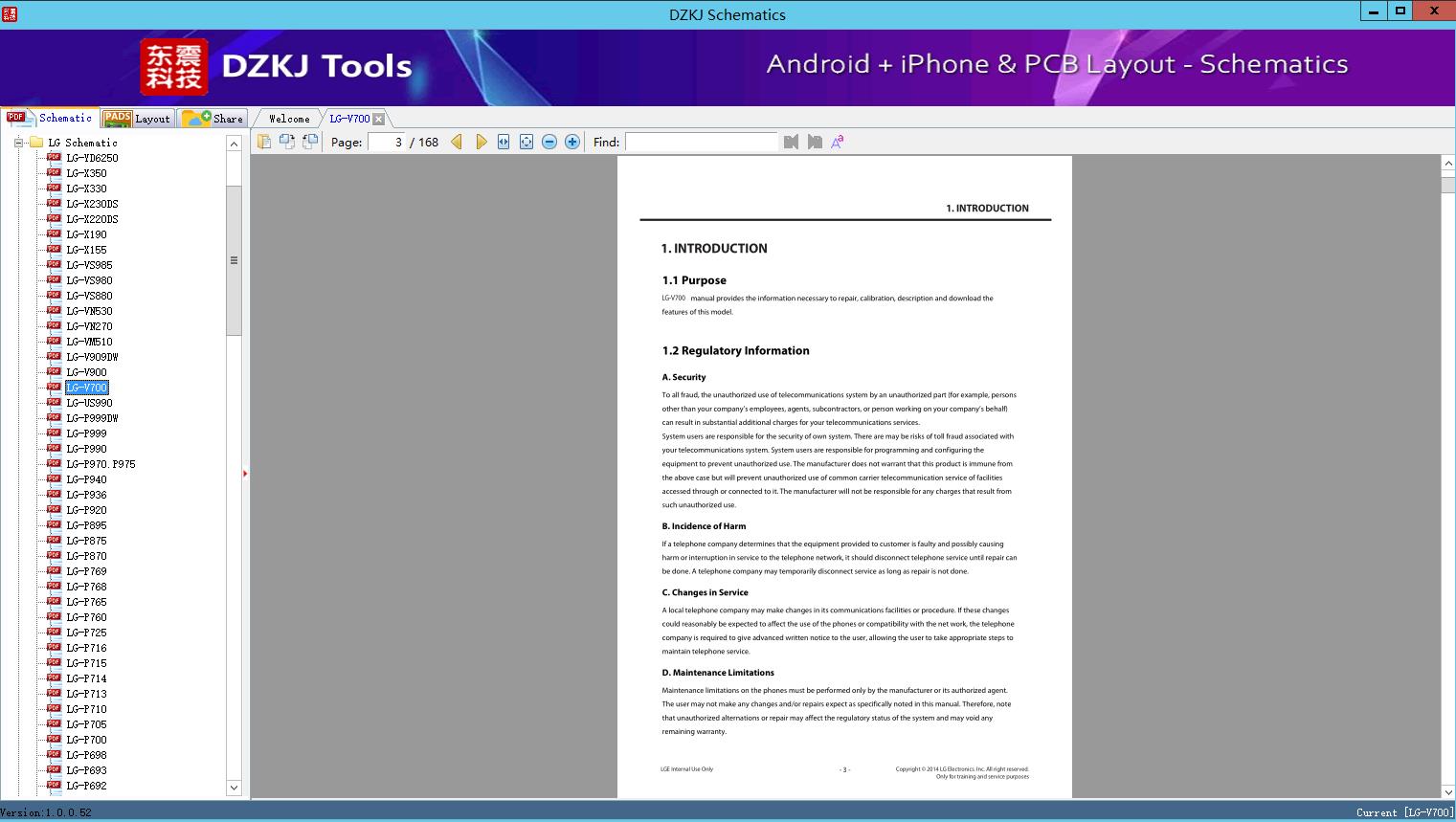Open LG-P725 schematic in tree
Image resolution: width=1456 pixels, height=822 pixels.
86,633
